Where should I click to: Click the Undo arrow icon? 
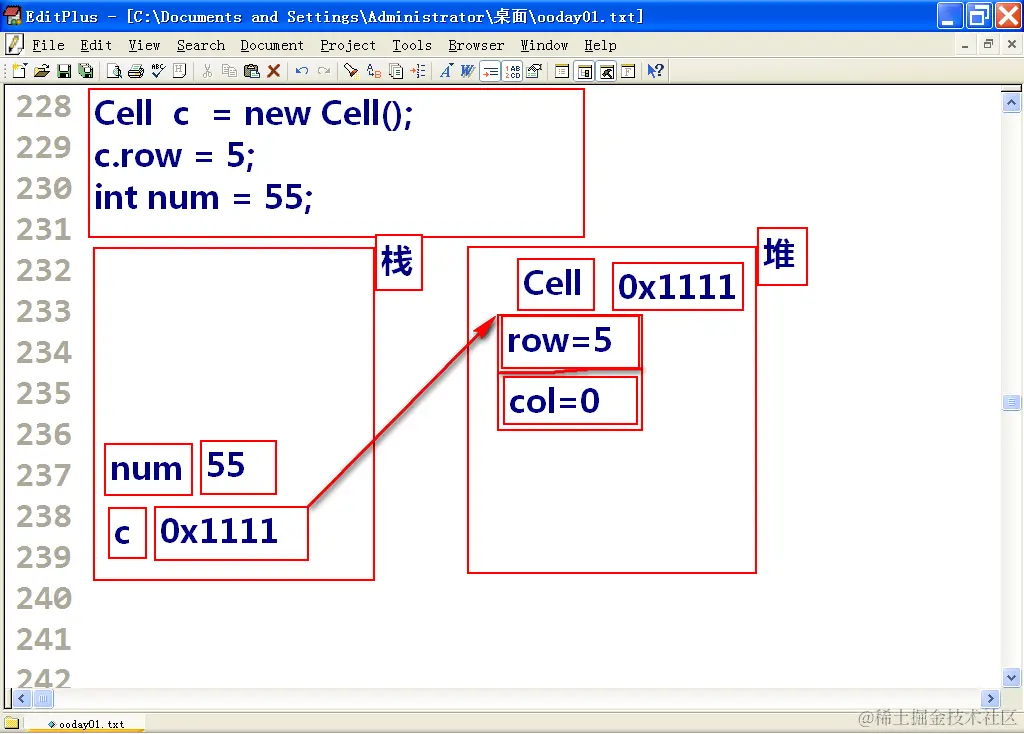(x=302, y=71)
